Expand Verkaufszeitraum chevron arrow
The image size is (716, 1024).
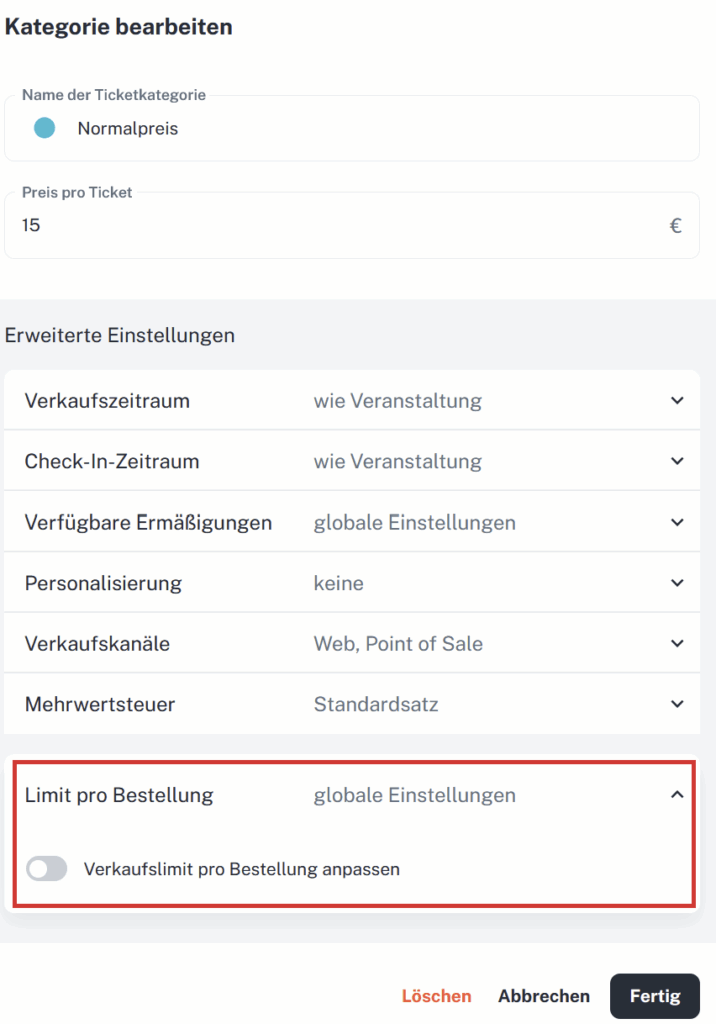(x=677, y=400)
